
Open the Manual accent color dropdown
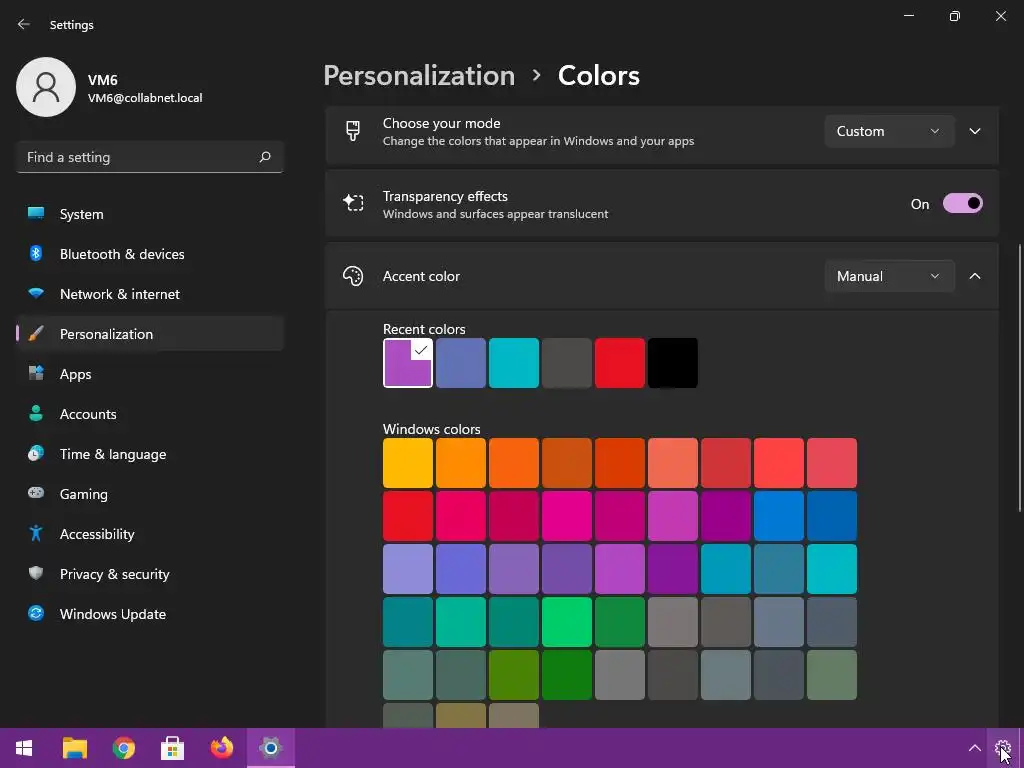889,276
